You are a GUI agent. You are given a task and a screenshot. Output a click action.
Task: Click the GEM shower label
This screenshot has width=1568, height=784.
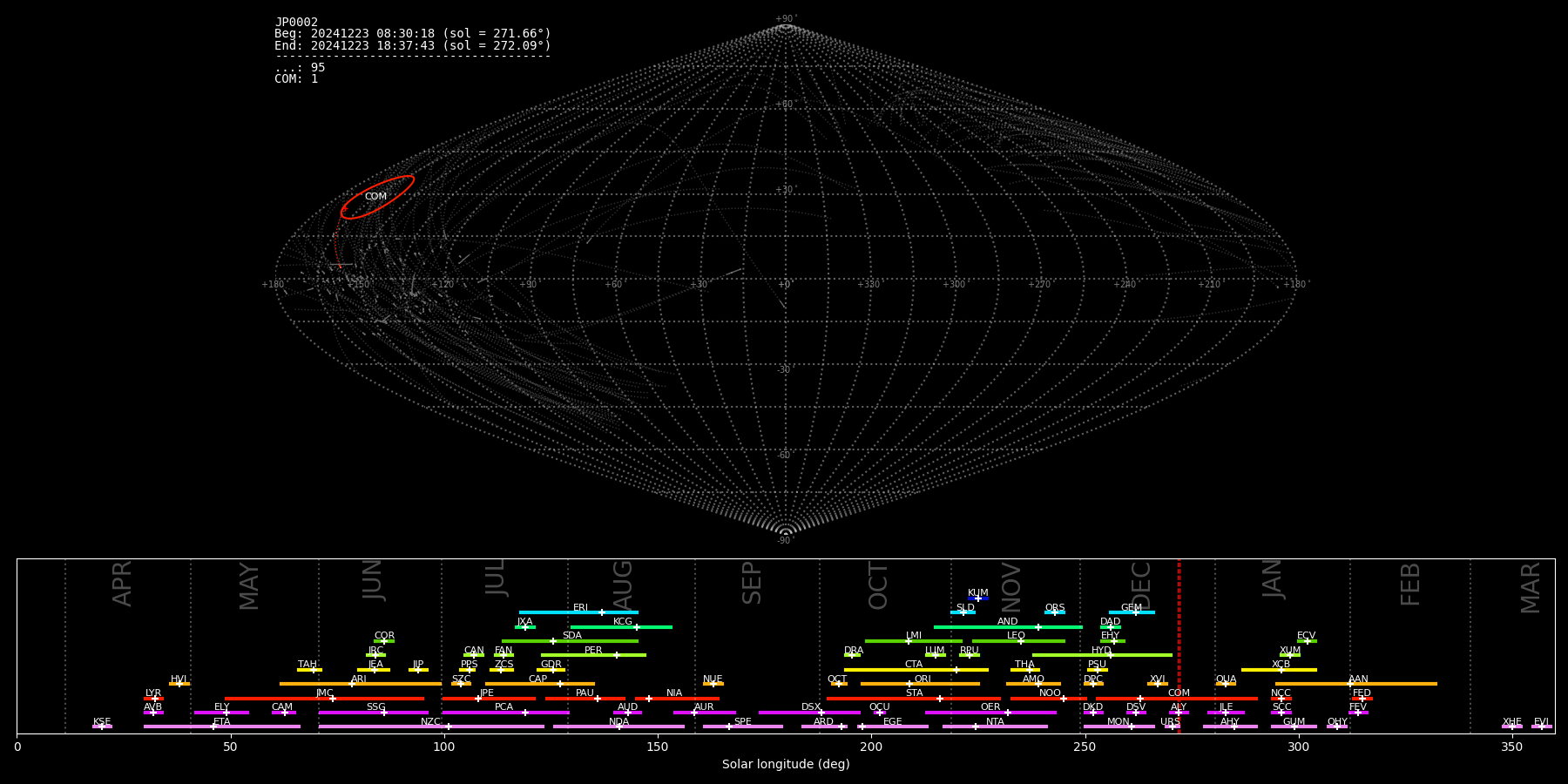[1131, 608]
